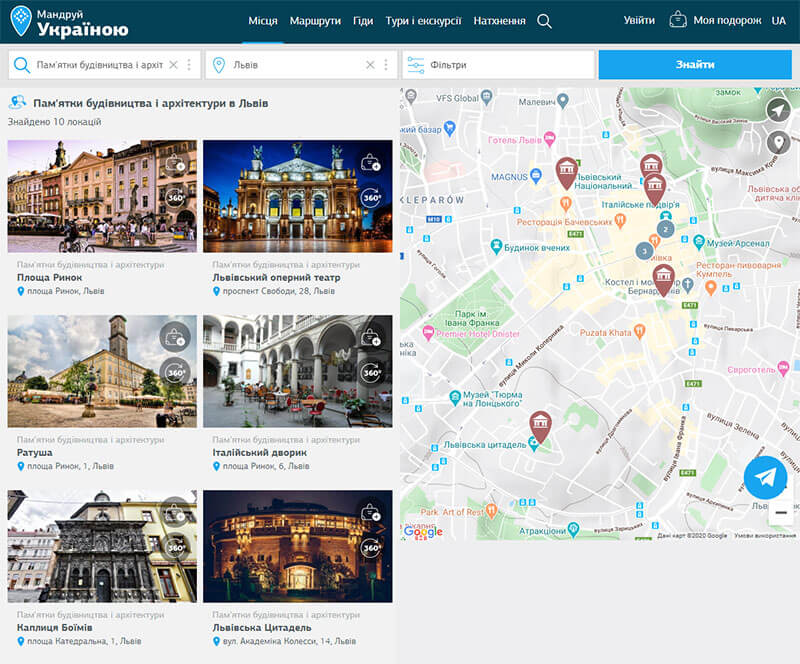Click the Львівська цитадель map marker

pyautogui.click(x=540, y=425)
